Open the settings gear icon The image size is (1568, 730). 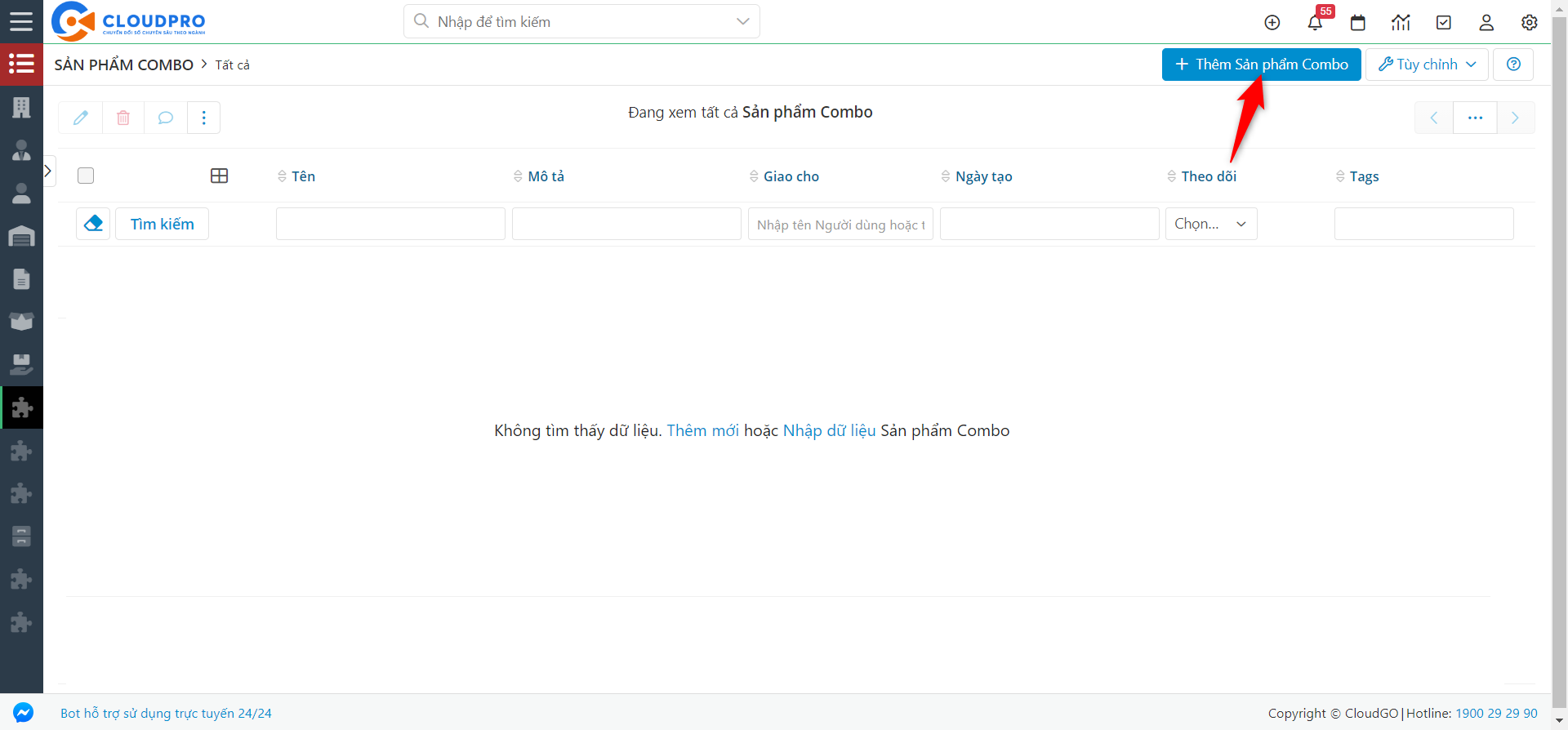(x=1530, y=22)
